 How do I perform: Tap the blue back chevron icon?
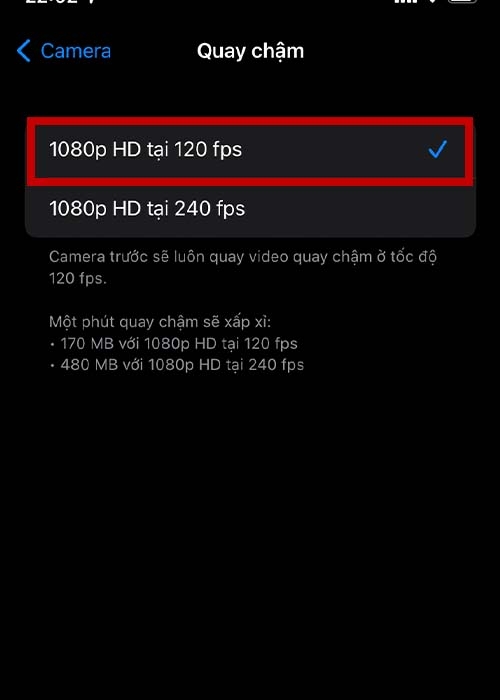click(x=23, y=50)
